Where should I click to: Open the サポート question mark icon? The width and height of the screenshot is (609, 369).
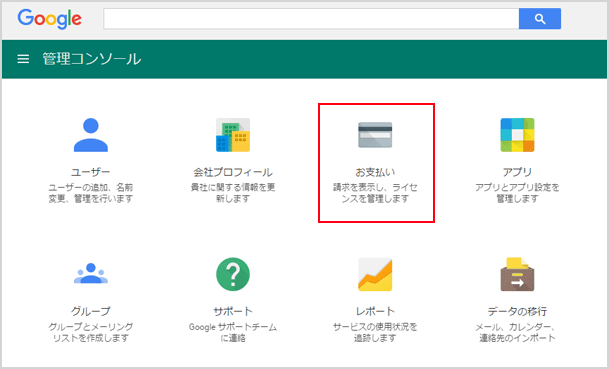point(233,274)
